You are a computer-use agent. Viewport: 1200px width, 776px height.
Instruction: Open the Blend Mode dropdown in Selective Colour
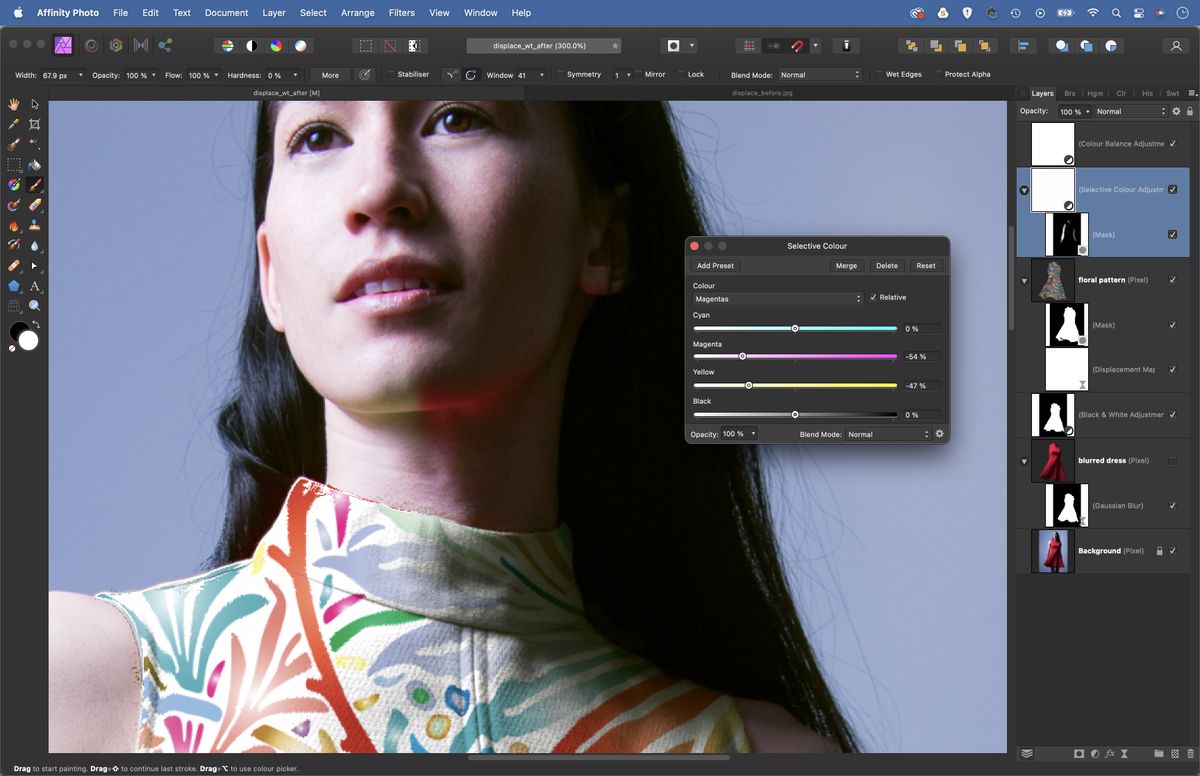[886, 433]
